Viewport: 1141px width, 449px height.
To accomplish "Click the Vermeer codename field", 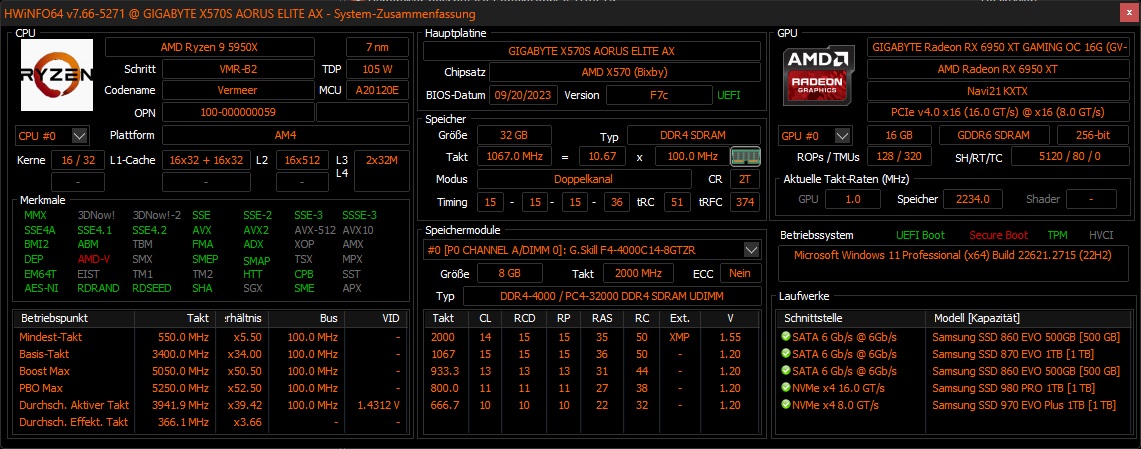I will (239, 90).
